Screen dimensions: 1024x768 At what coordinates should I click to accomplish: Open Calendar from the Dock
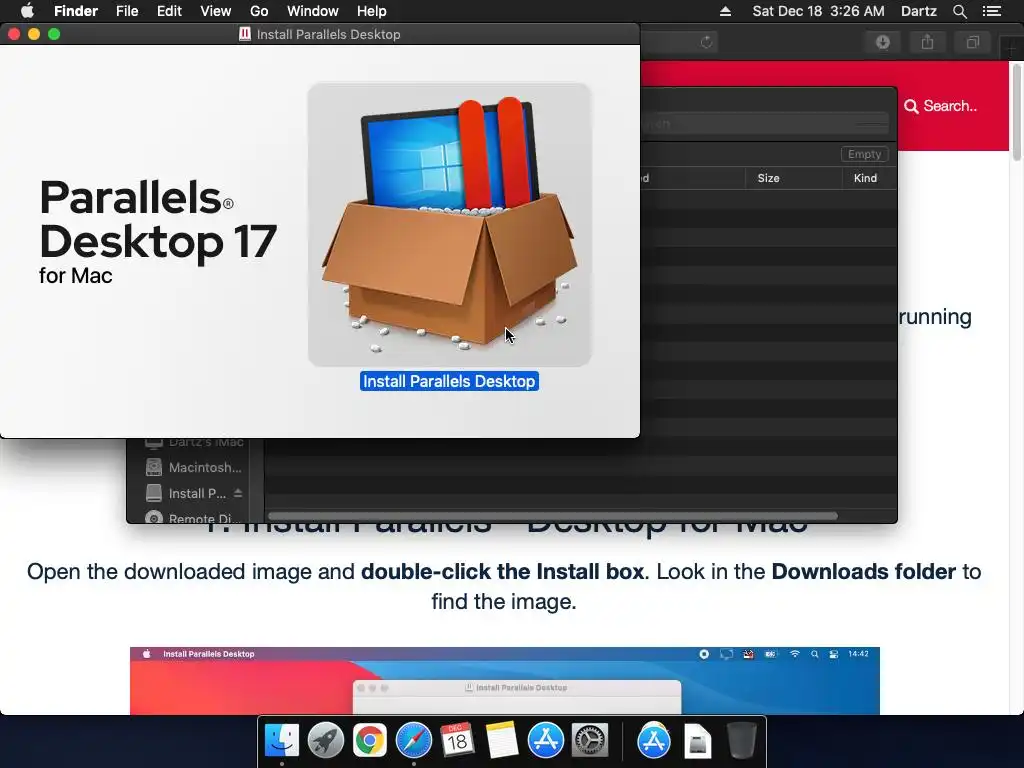(x=457, y=741)
